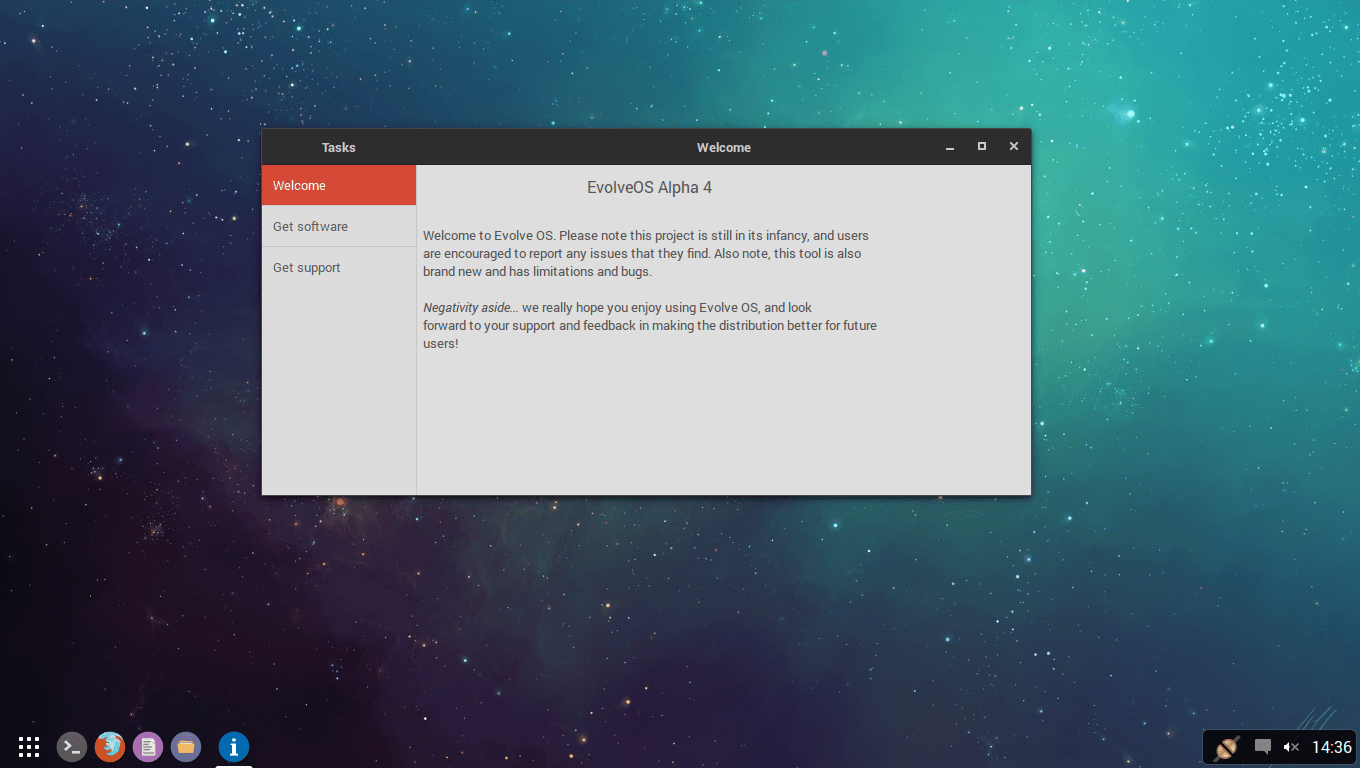Screen dimensions: 1360x768
Task: Open the file manager folder icon
Action: pyautogui.click(x=186, y=747)
